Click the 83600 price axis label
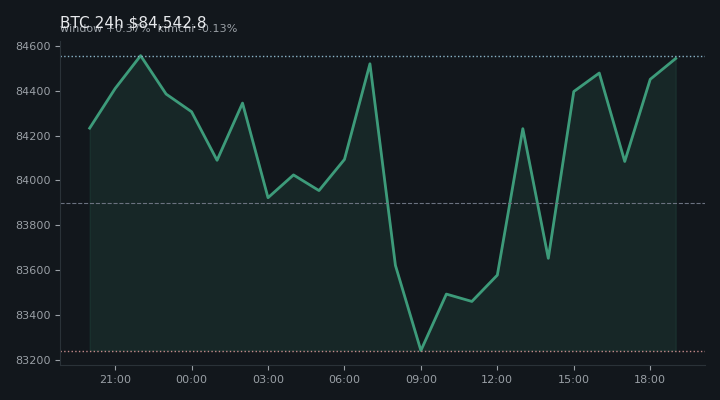The width and height of the screenshot is (720, 400). click(33, 270)
